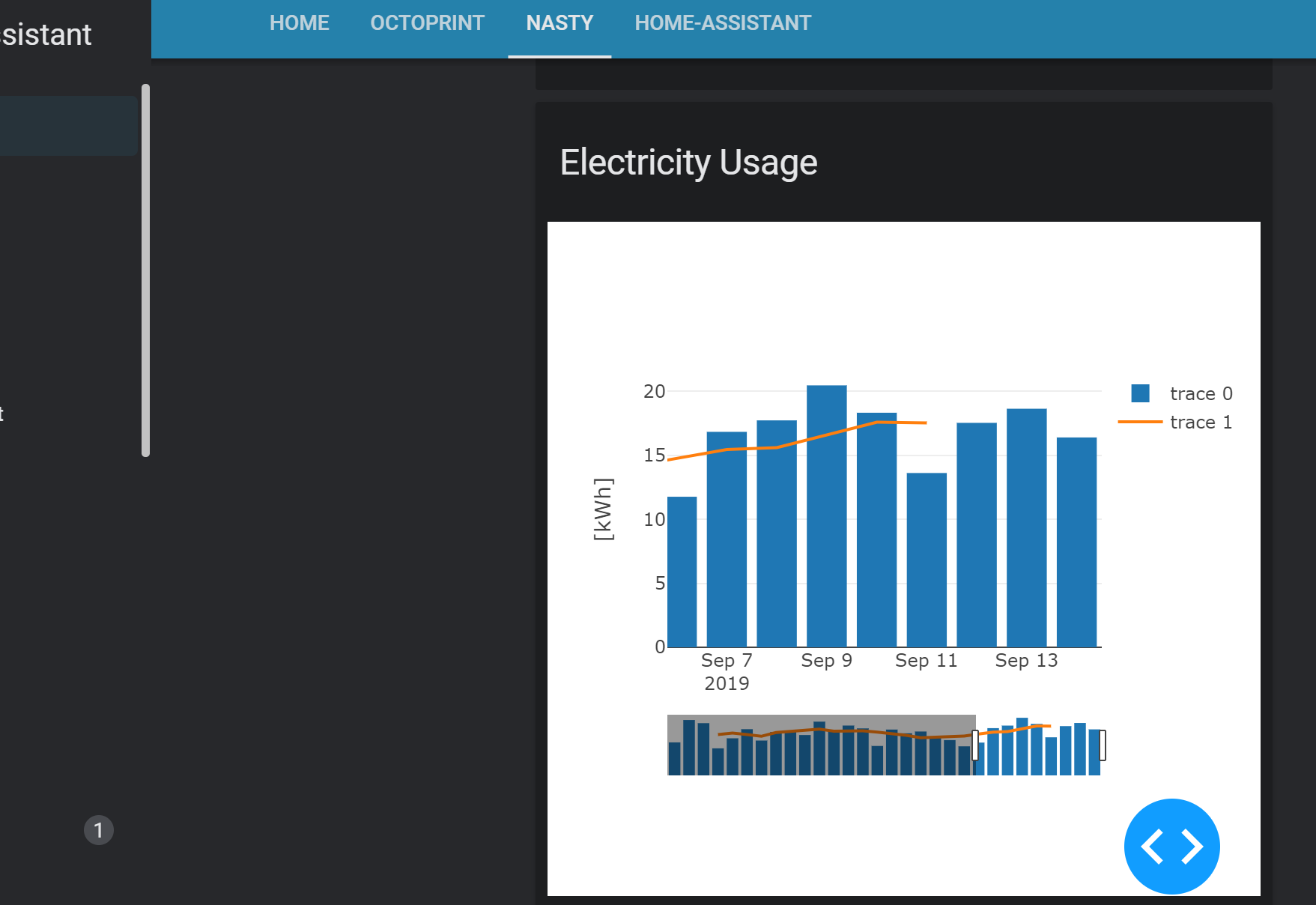
Task: Click the Electricity Usage heading
Action: (689, 162)
